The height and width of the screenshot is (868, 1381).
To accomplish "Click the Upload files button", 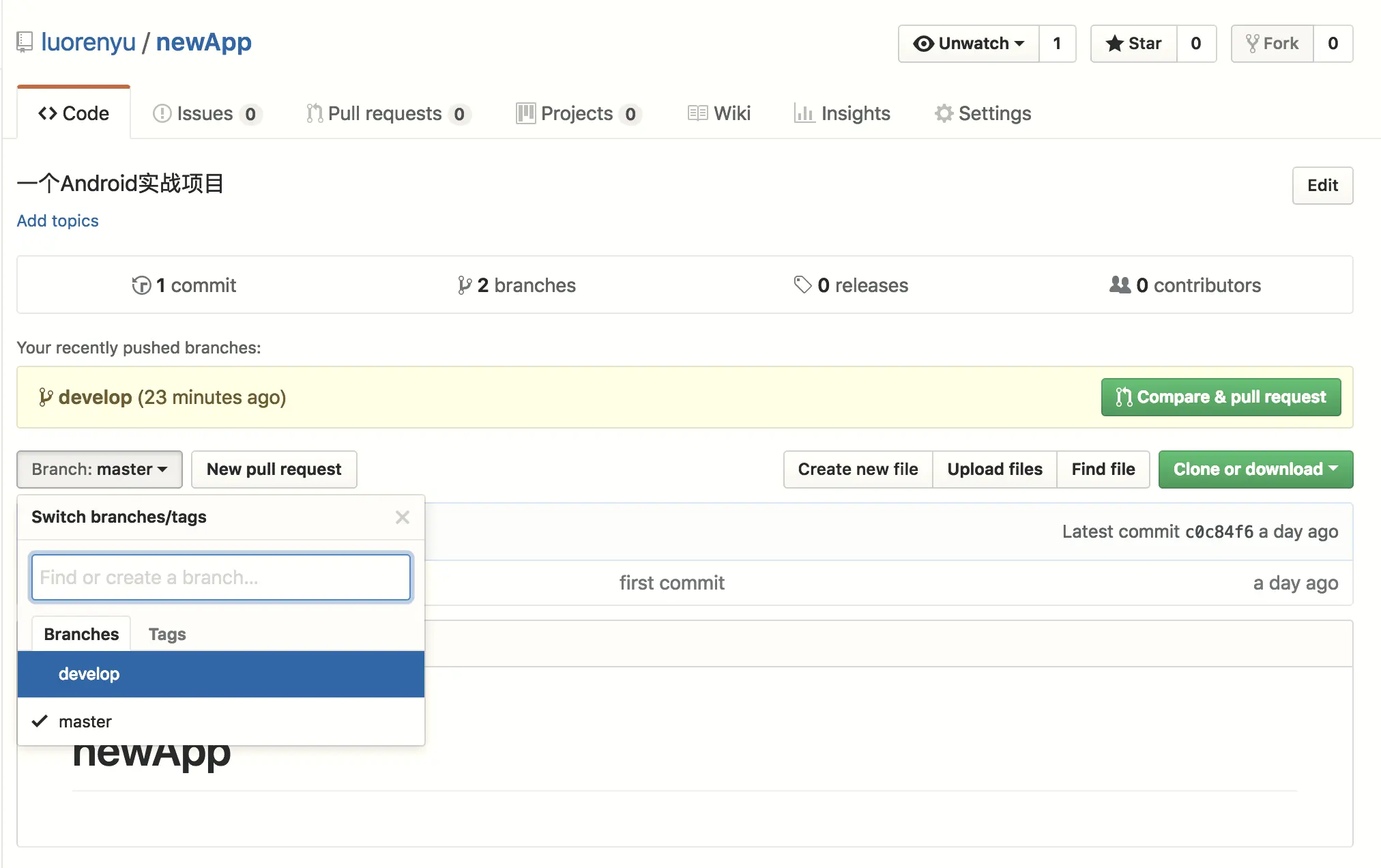I will click(994, 469).
